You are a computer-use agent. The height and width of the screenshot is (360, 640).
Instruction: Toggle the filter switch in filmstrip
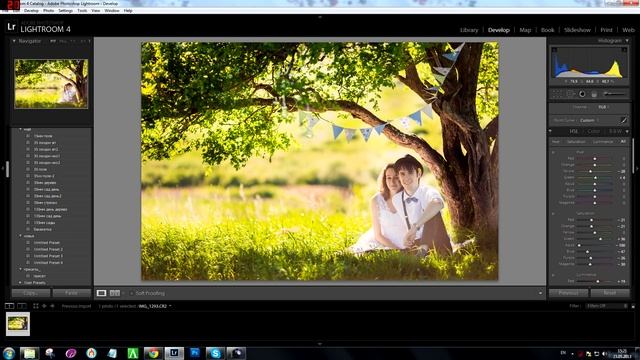pos(633,306)
